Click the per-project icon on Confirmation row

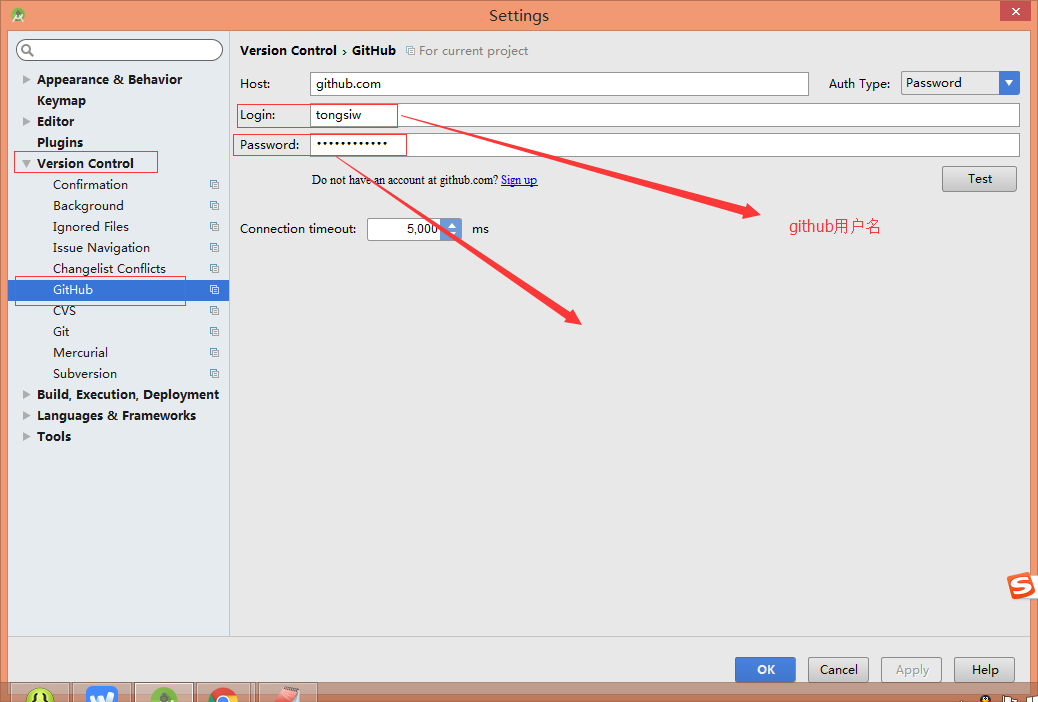point(214,185)
